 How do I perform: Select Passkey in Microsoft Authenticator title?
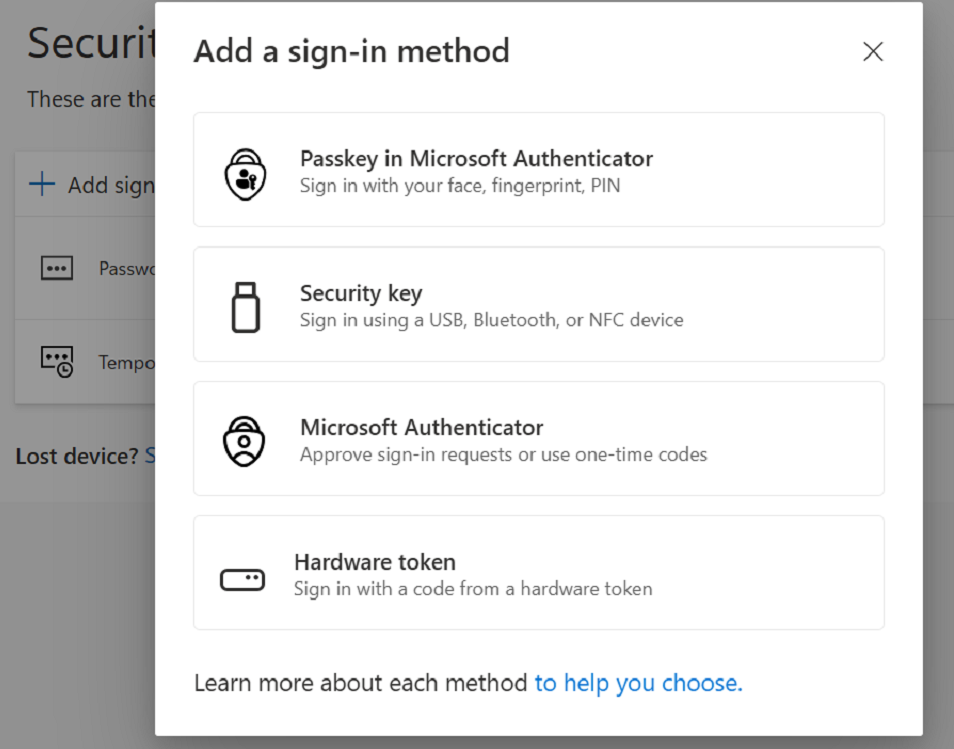pyautogui.click(x=476, y=158)
